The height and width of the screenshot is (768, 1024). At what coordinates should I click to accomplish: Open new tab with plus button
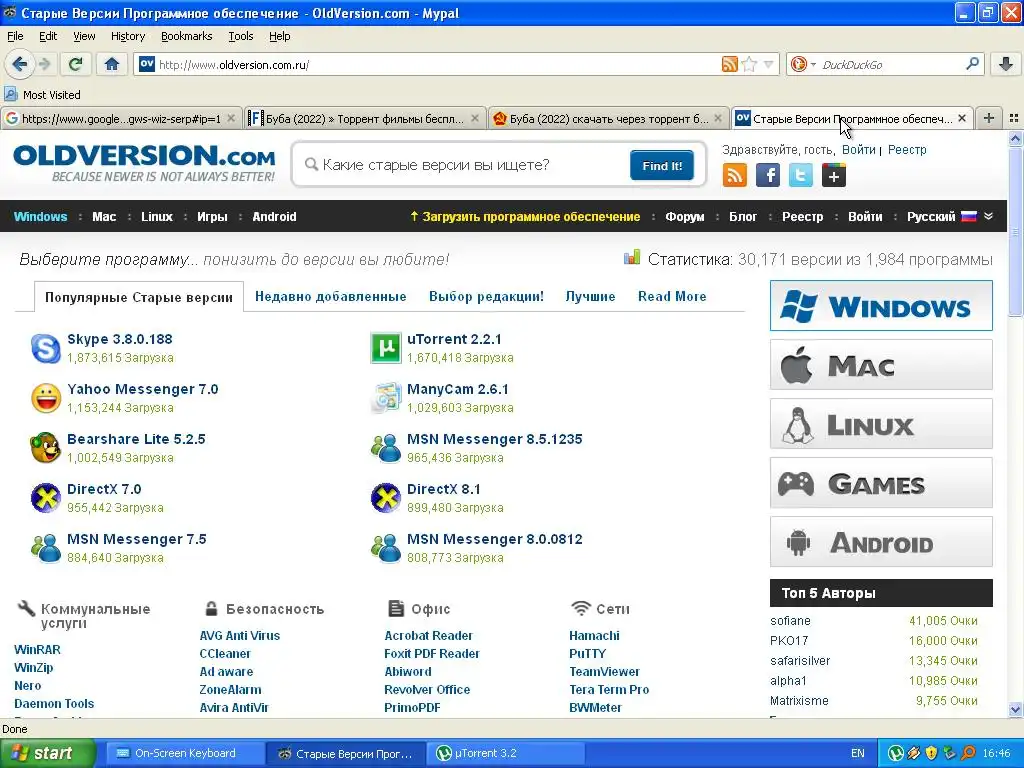[989, 118]
